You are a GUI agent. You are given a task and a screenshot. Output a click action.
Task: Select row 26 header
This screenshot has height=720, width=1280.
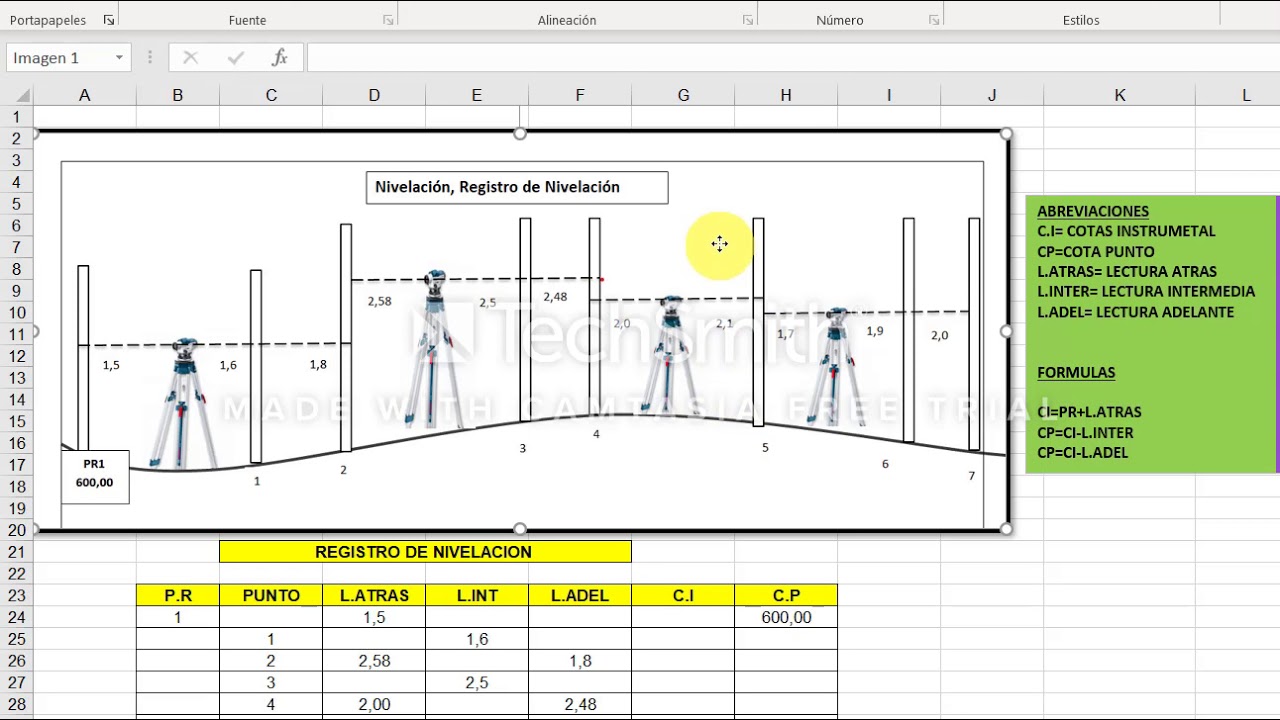coord(17,661)
